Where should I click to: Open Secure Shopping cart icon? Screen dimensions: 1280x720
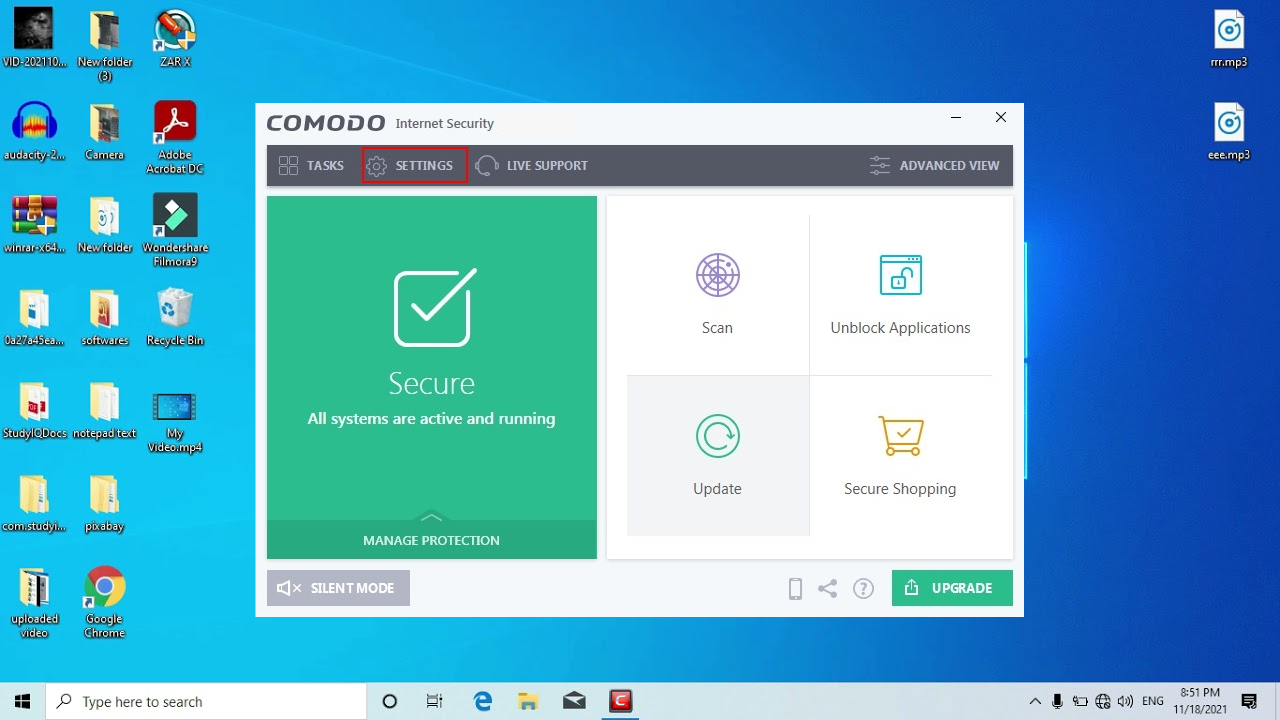click(900, 435)
